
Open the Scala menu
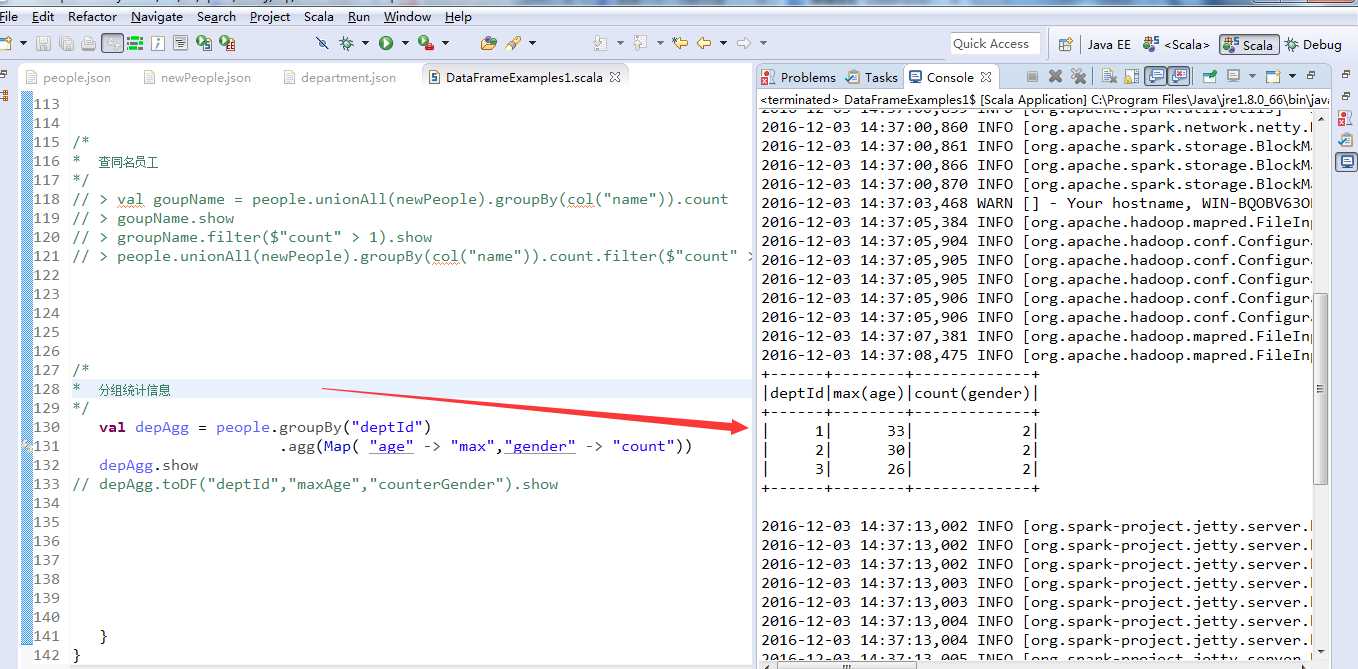[319, 17]
